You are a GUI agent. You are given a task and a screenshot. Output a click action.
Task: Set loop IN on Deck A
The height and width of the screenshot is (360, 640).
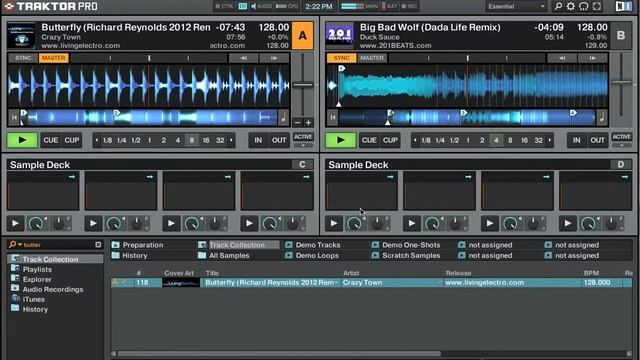click(258, 140)
